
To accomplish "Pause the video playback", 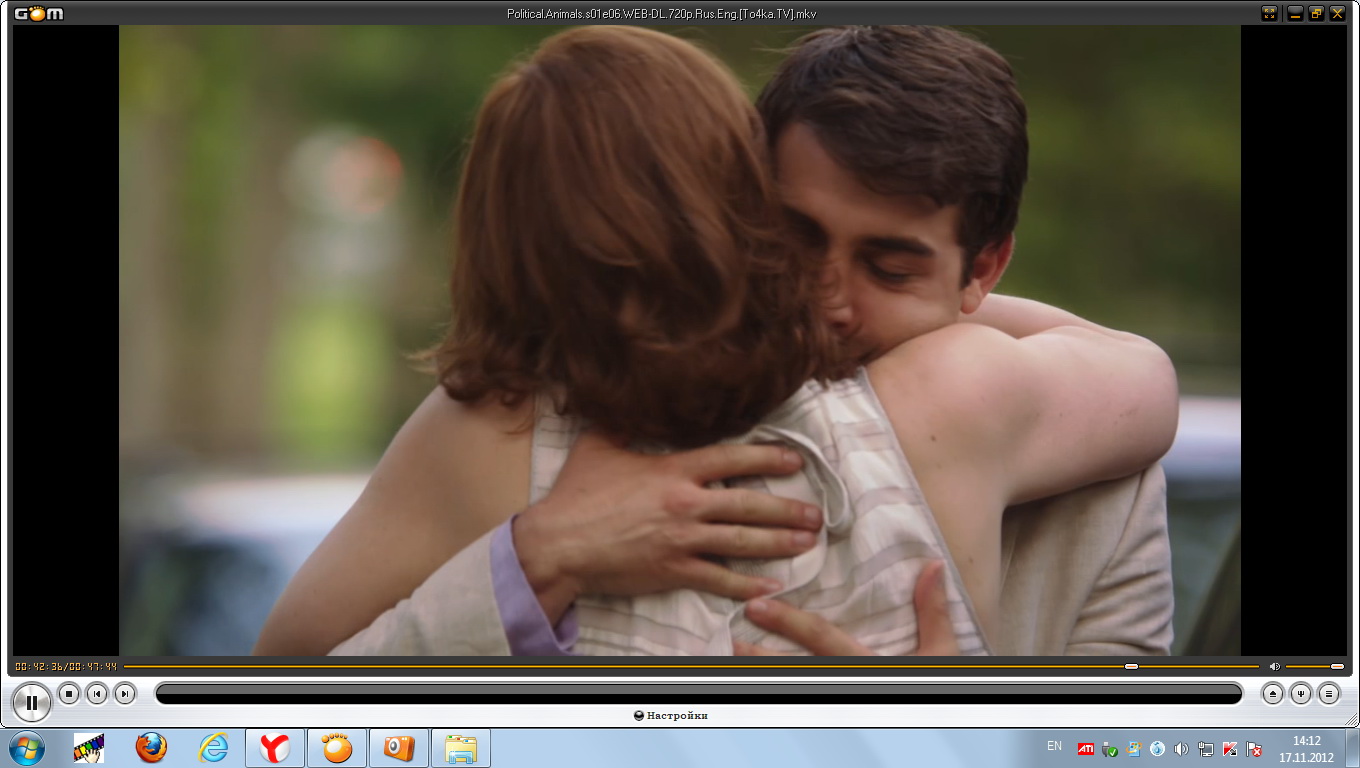I will click(32, 703).
